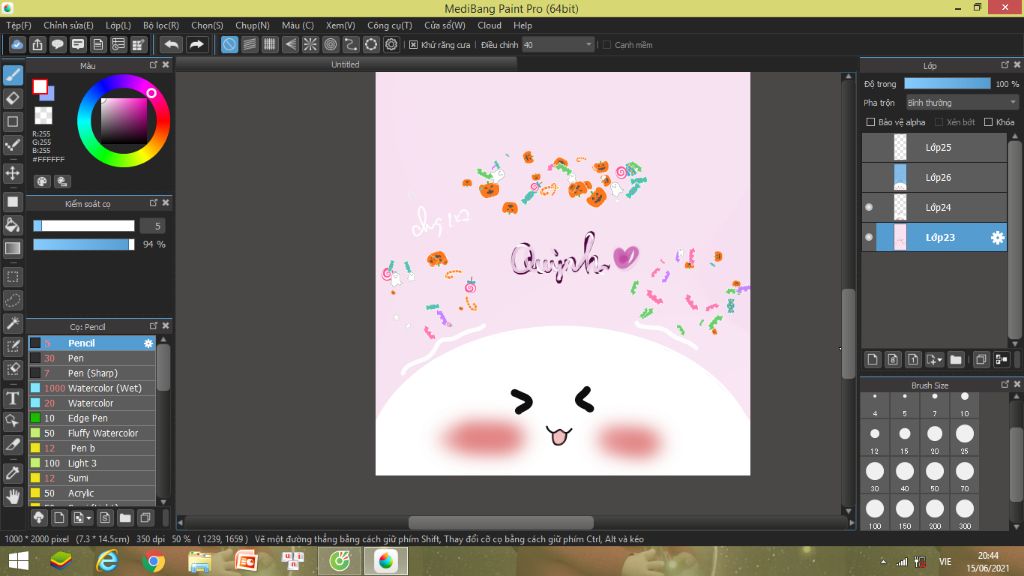Select the Brush tool in left toolbar
Image resolution: width=1024 pixels, height=576 pixels.
tap(12, 75)
